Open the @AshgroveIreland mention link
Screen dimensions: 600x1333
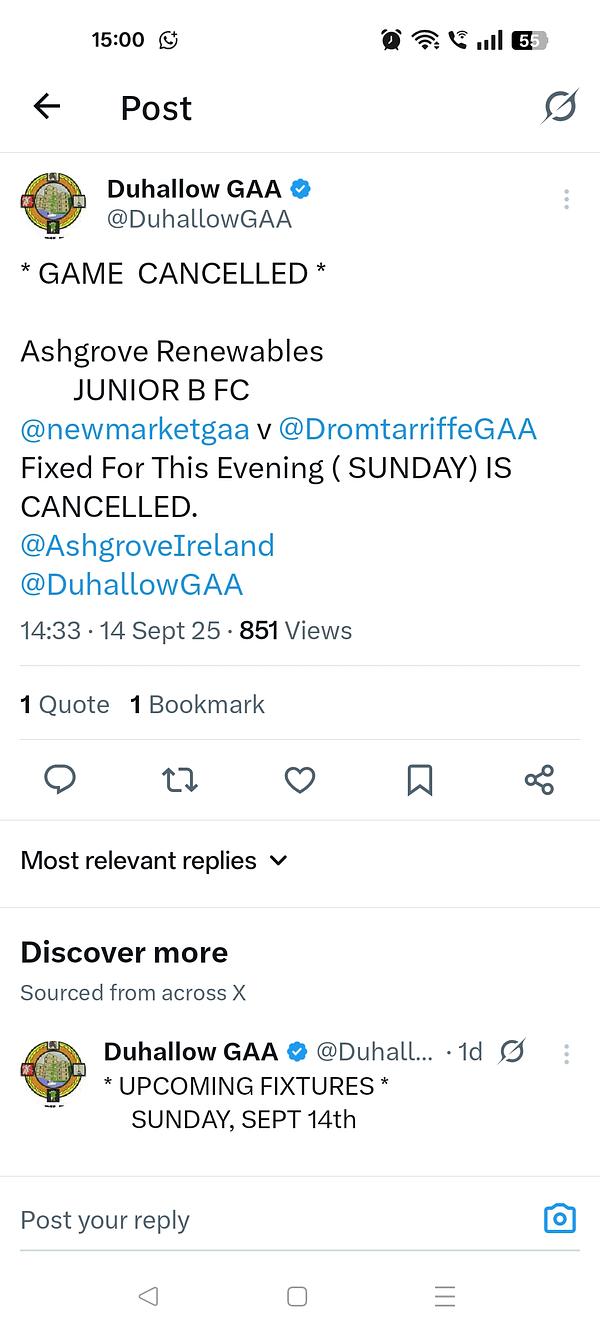[147, 546]
